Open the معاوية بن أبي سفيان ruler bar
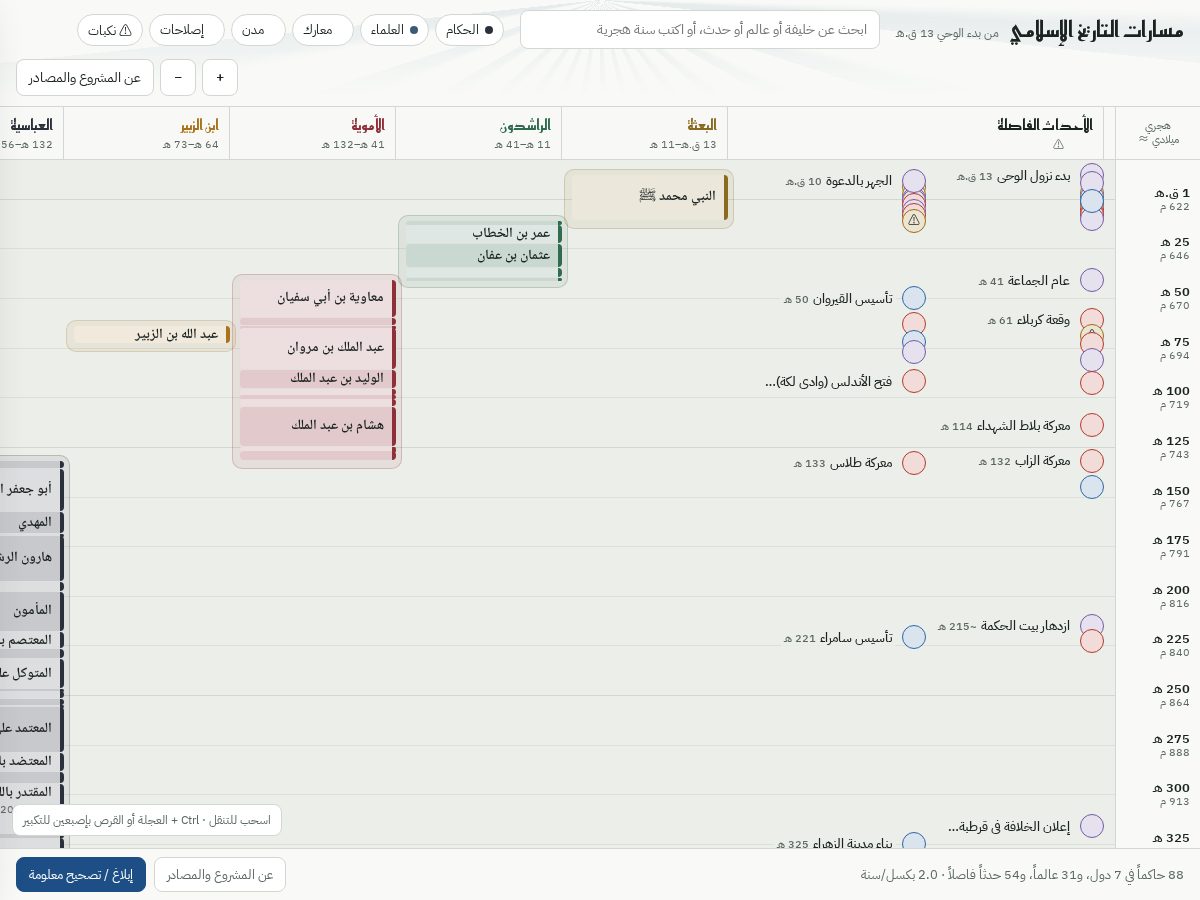The width and height of the screenshot is (1200, 900). pos(318,298)
